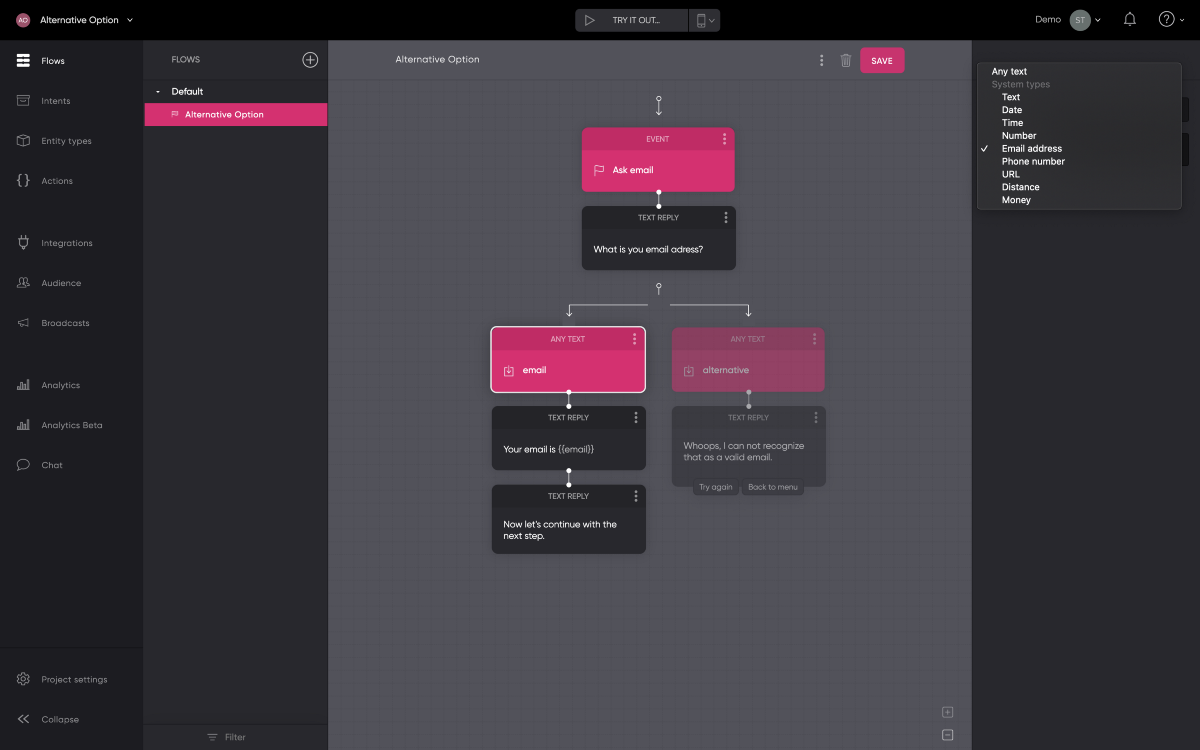Open options for 'Now let's continue' reply
Screen dimensions: 1200x750
coord(636,496)
